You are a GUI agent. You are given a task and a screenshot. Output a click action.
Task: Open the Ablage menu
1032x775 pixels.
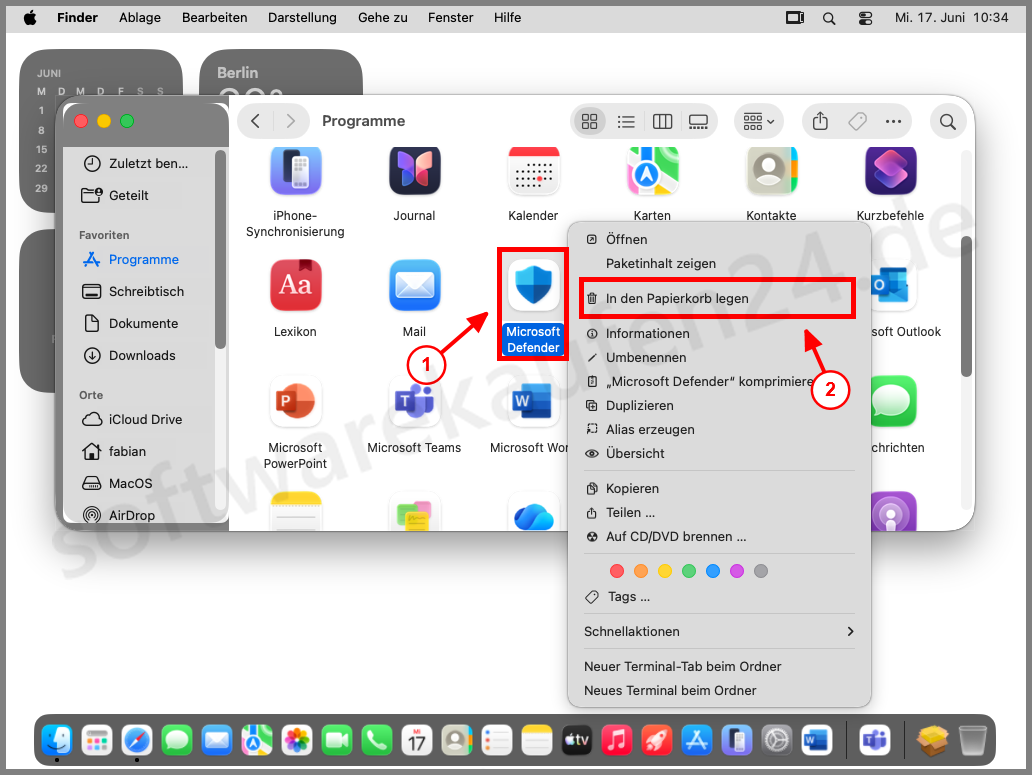pos(140,18)
